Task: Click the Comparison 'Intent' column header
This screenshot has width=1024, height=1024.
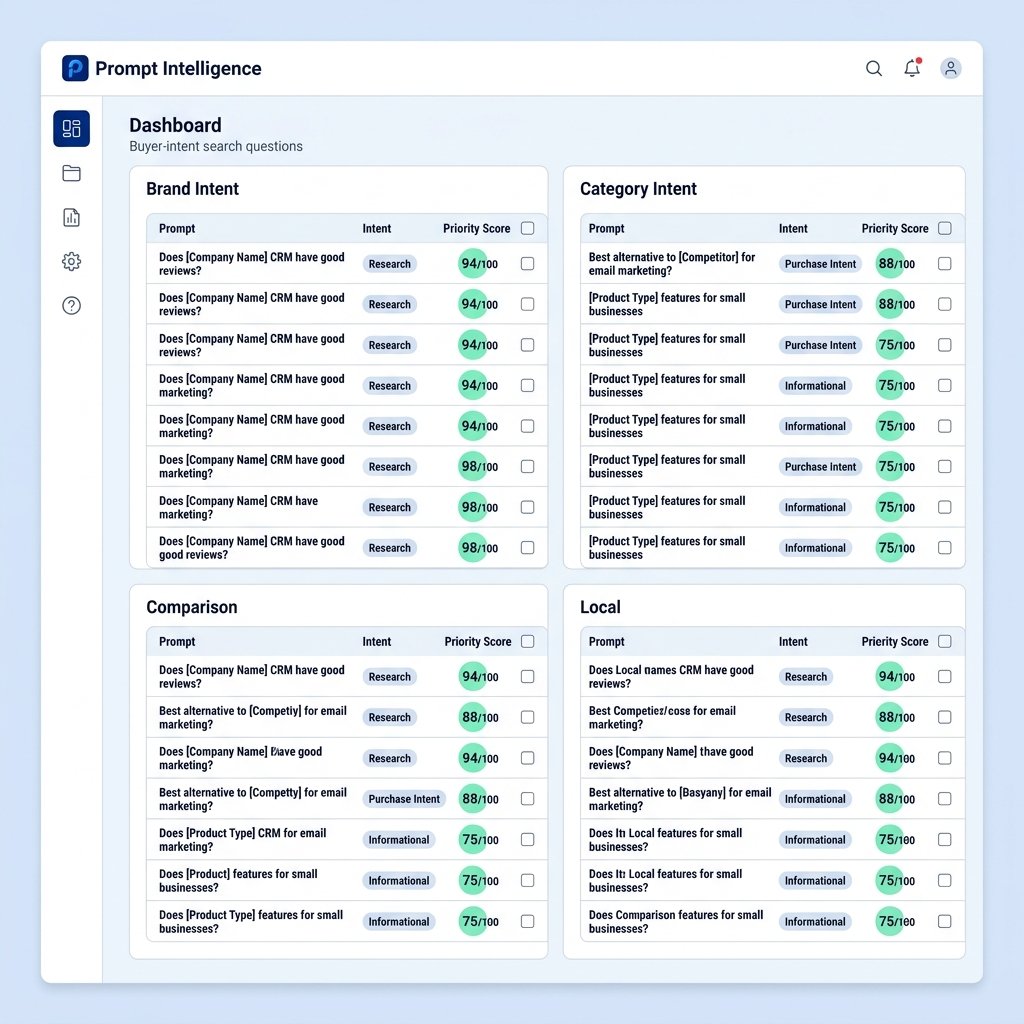Action: [377, 642]
